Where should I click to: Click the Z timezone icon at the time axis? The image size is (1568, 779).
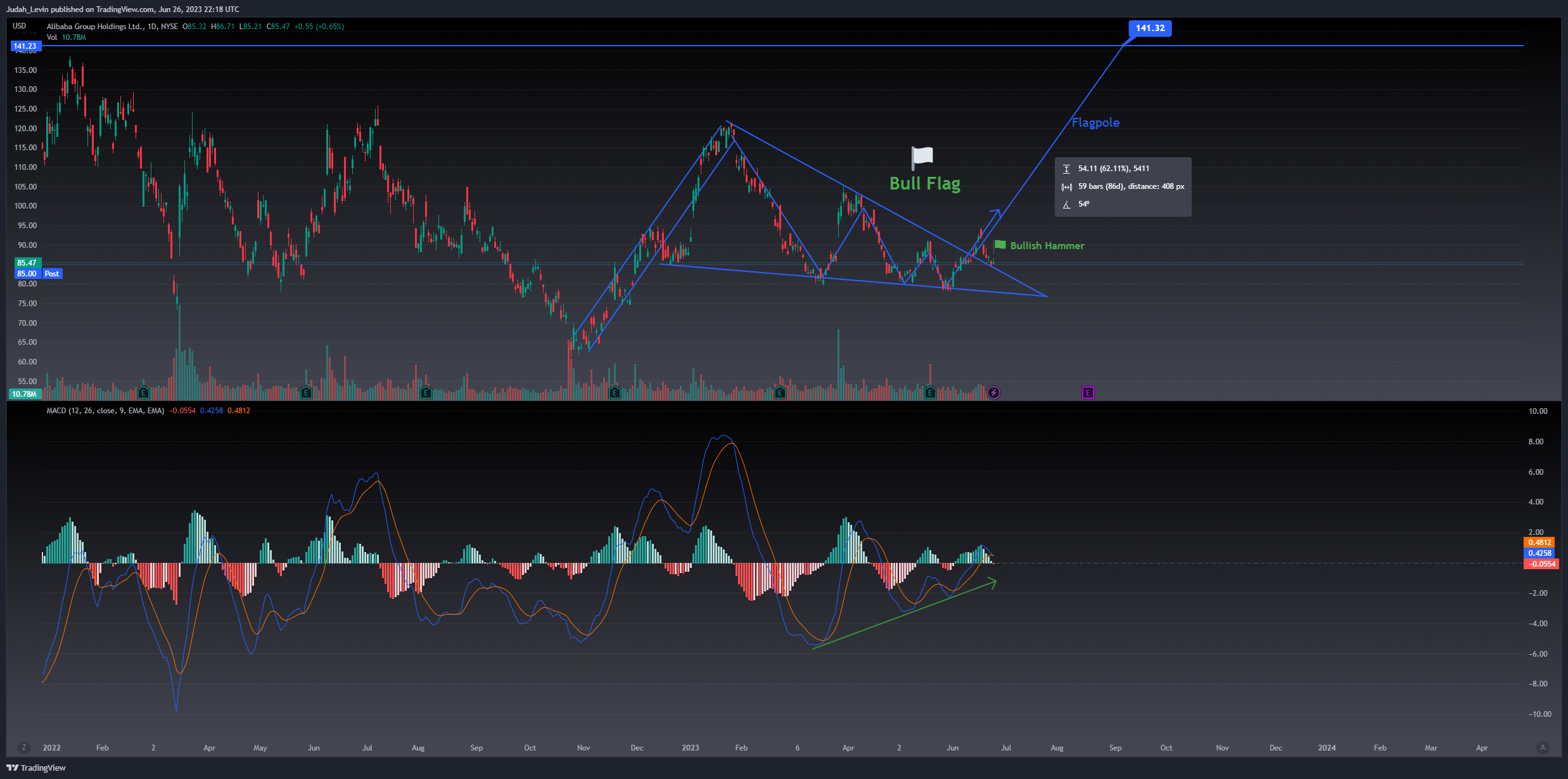pyautogui.click(x=24, y=747)
